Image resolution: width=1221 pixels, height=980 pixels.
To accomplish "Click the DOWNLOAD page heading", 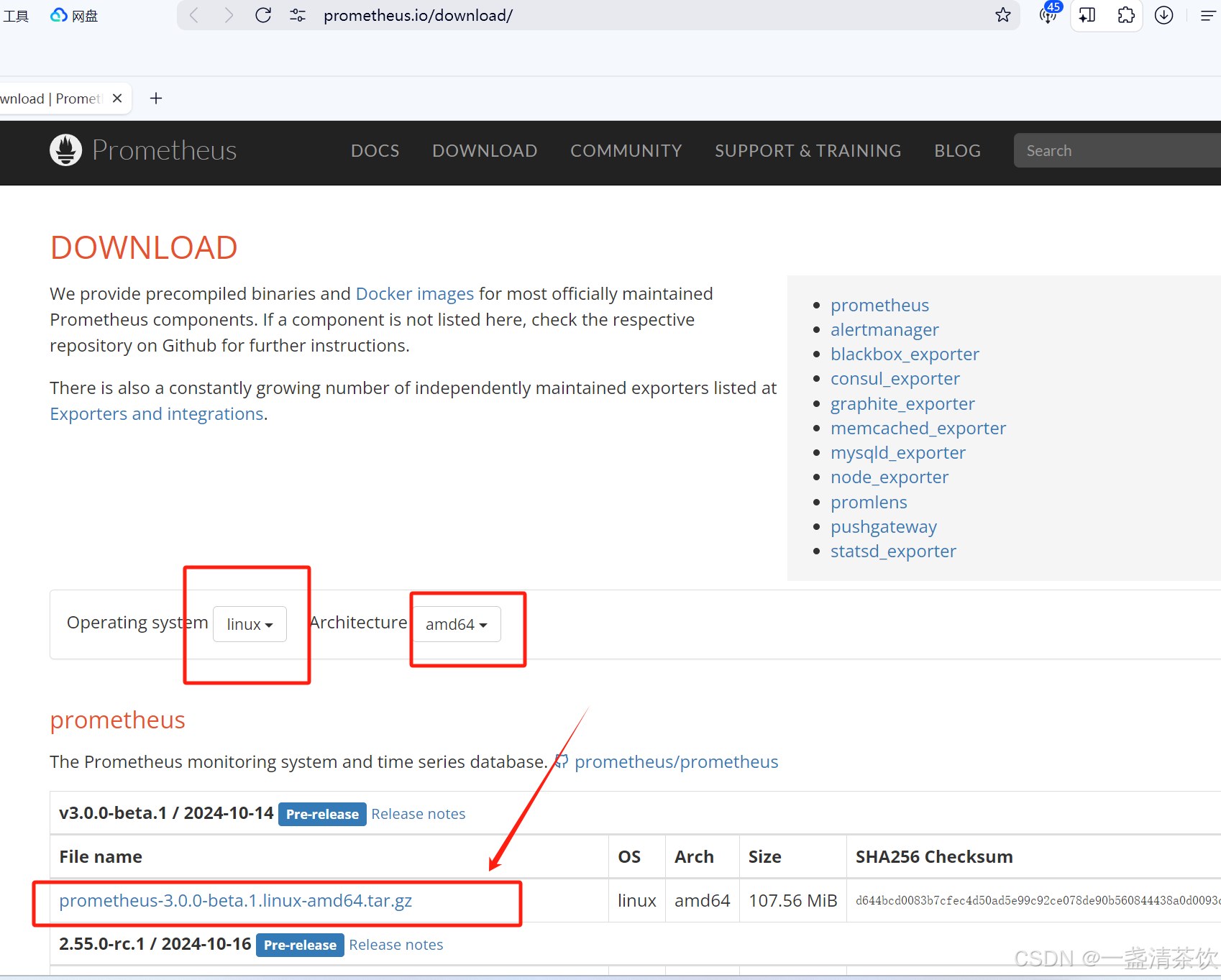I will (144, 247).
